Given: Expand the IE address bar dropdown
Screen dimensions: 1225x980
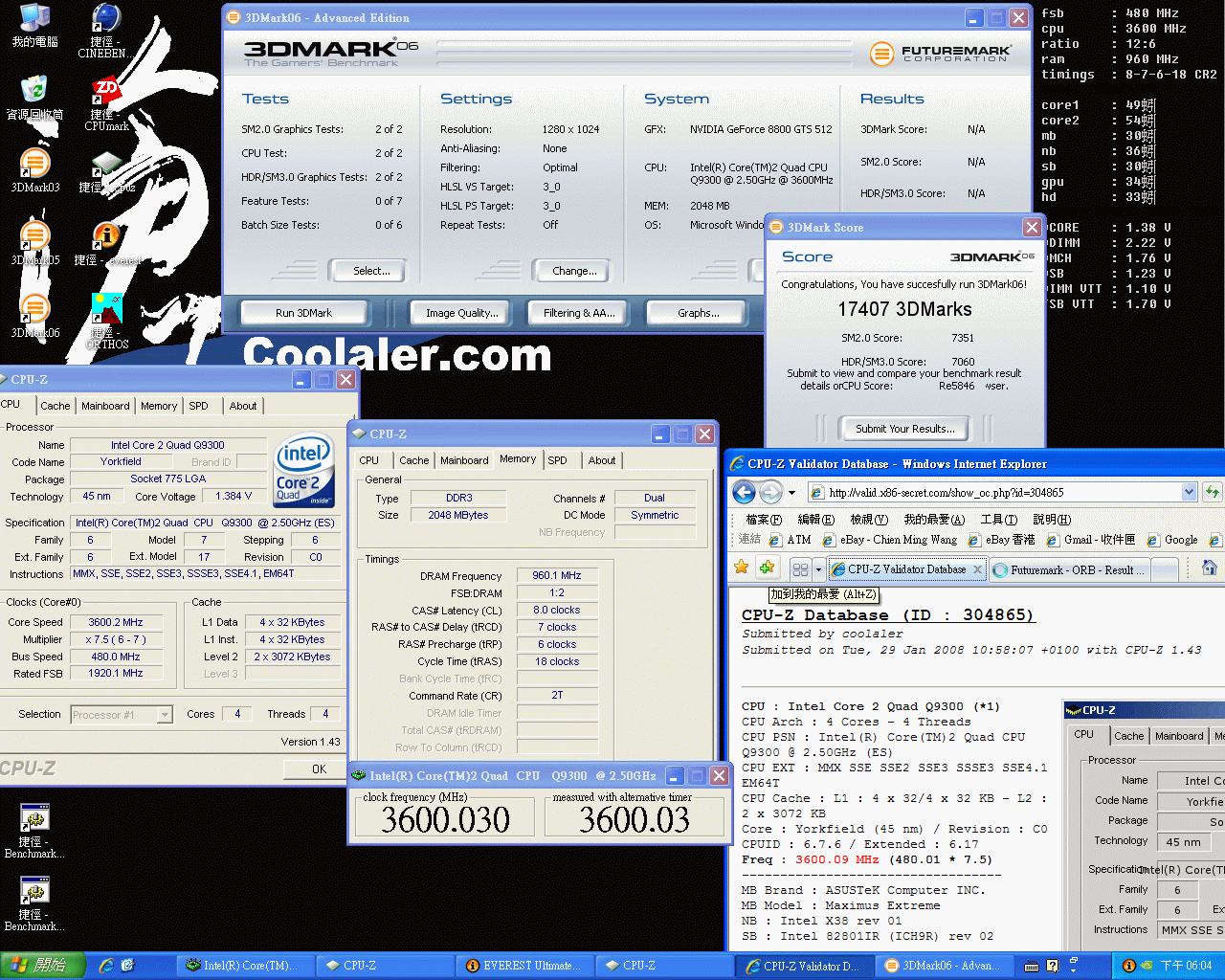Looking at the screenshot, I should pyautogui.click(x=1189, y=493).
